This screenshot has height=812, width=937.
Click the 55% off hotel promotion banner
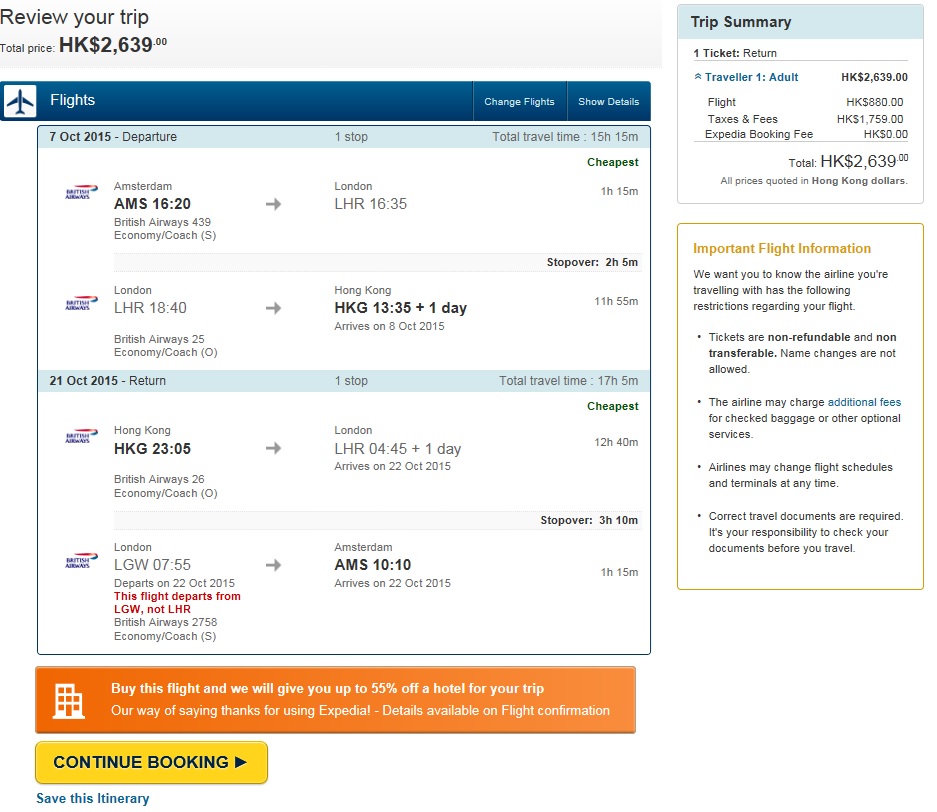click(335, 700)
